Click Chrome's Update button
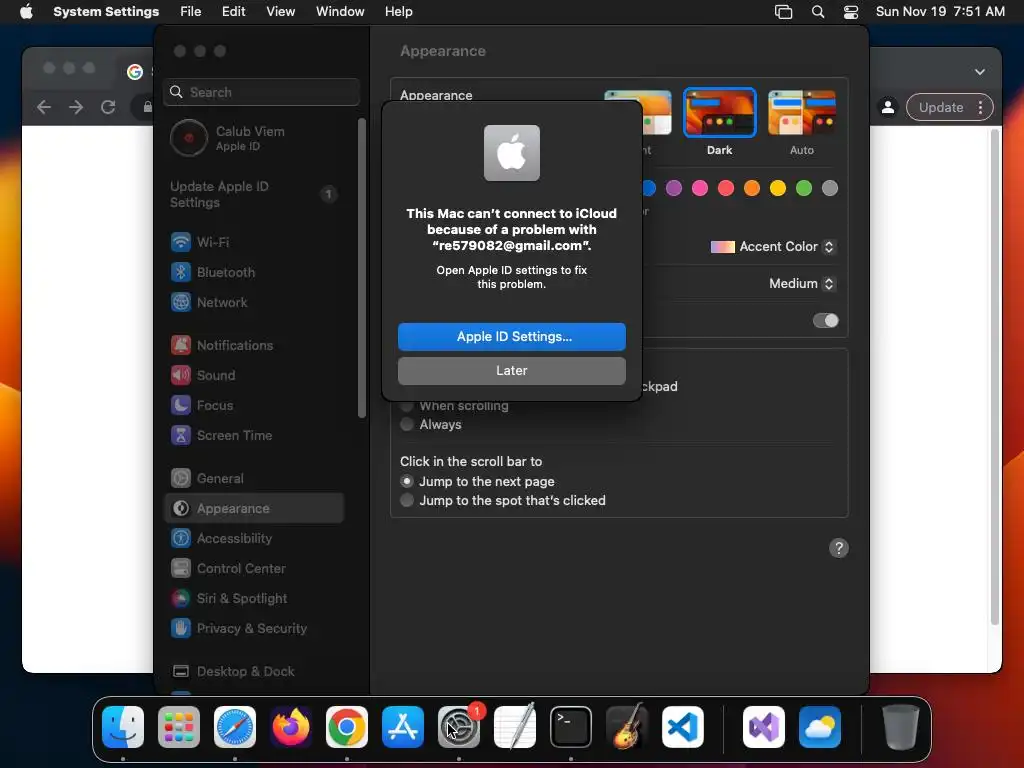The height and width of the screenshot is (768, 1024). point(941,107)
